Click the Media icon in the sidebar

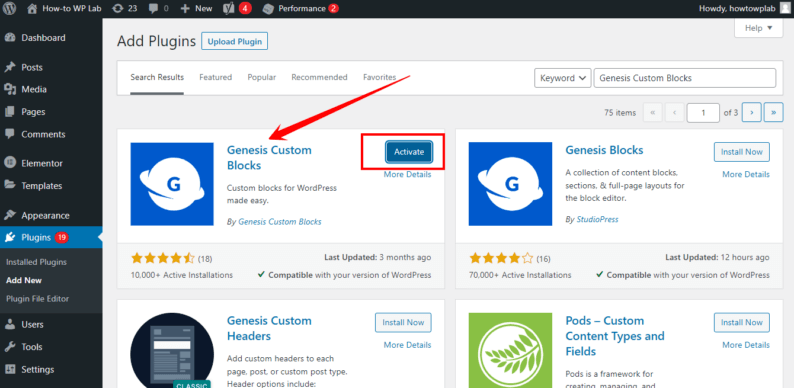pyautogui.click(x=10, y=90)
